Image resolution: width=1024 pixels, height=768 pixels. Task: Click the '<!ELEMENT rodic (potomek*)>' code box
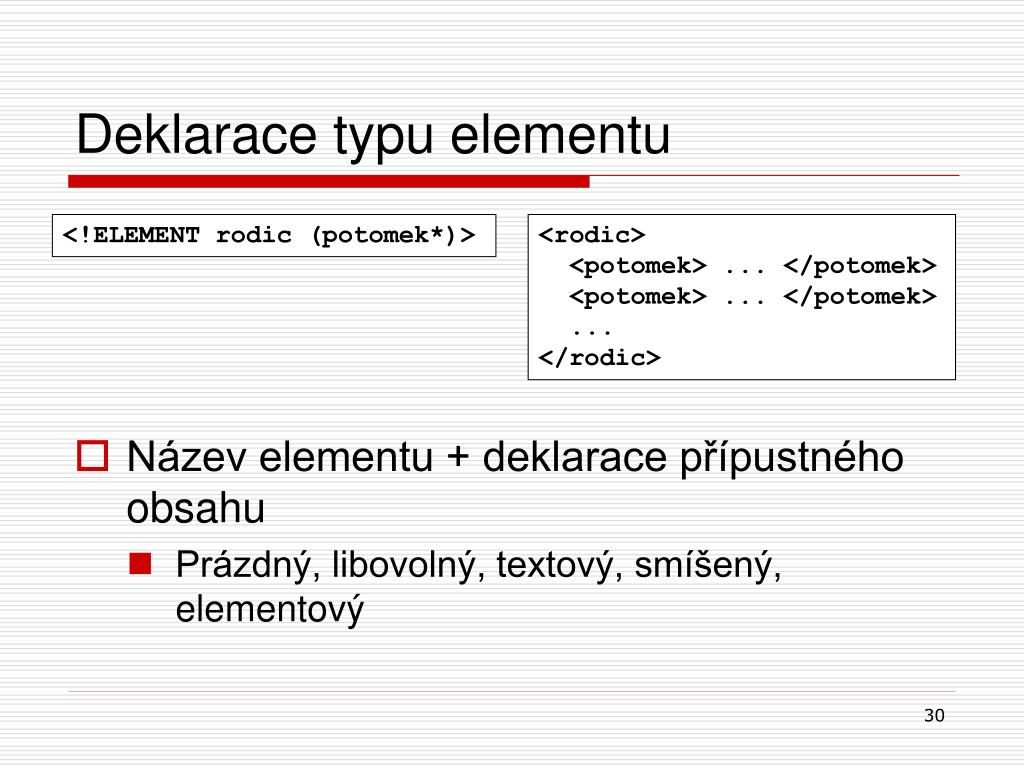coord(274,235)
